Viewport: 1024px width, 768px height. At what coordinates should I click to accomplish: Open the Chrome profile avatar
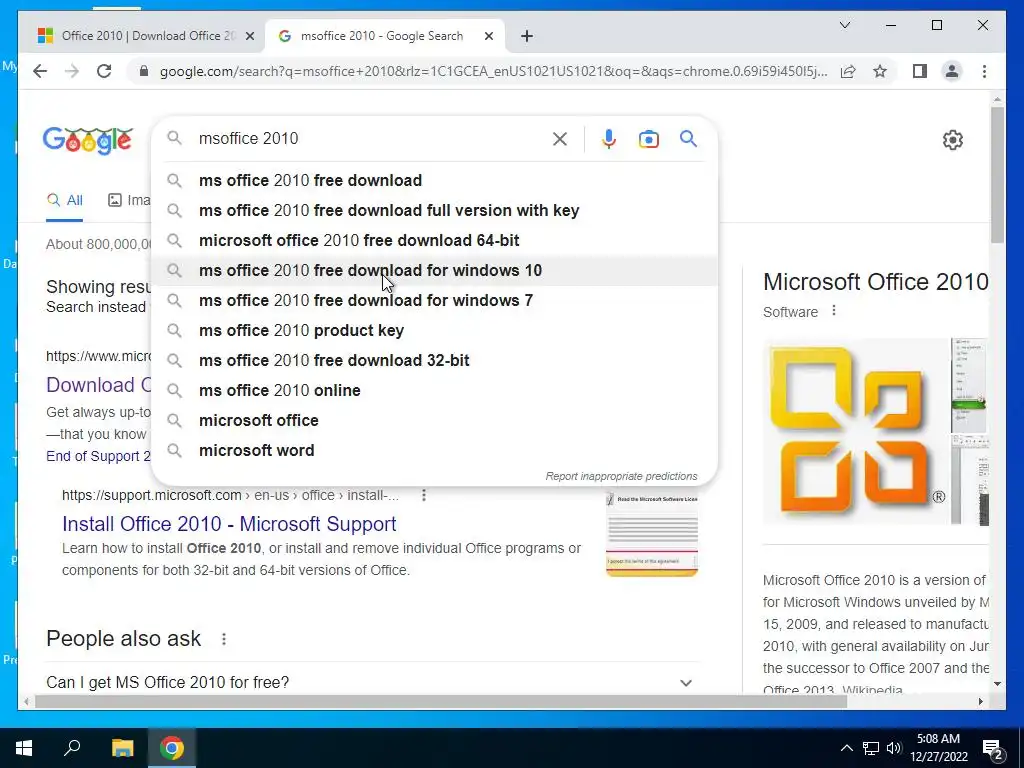(952, 71)
